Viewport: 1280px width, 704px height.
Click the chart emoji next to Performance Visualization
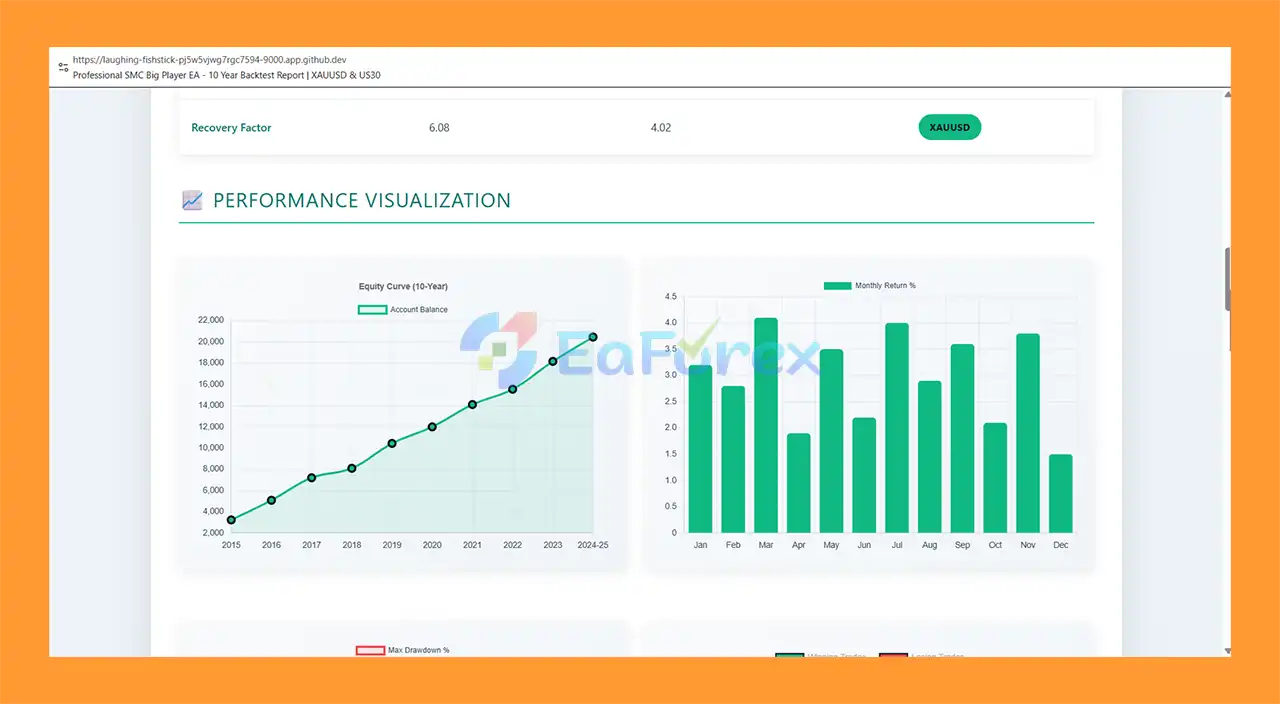coord(192,200)
